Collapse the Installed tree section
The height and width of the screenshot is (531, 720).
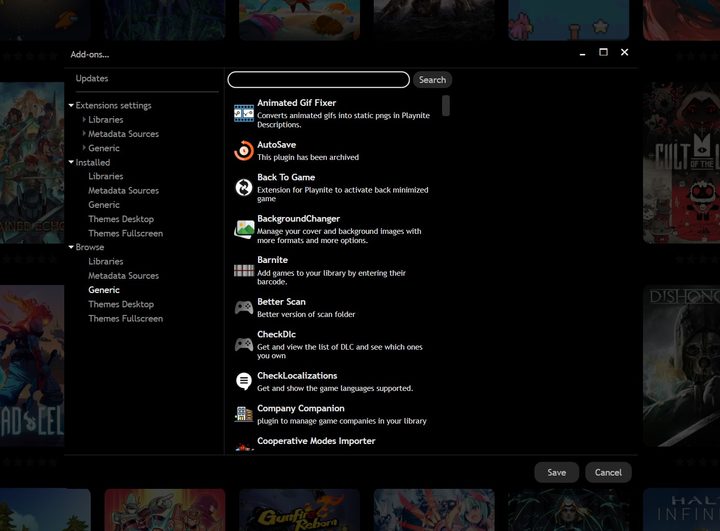71,162
